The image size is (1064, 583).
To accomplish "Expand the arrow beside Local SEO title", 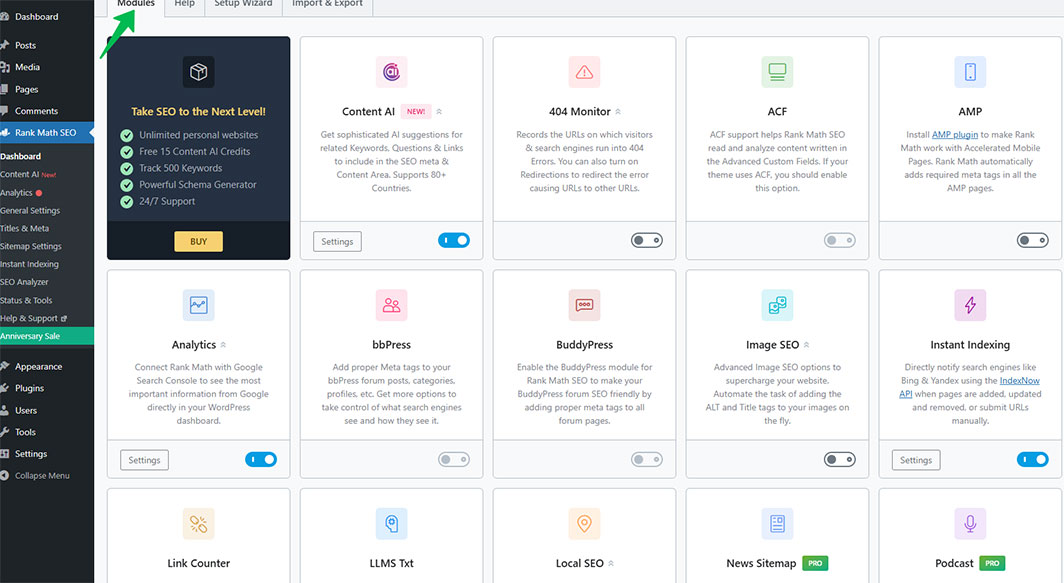I will pyautogui.click(x=611, y=564).
